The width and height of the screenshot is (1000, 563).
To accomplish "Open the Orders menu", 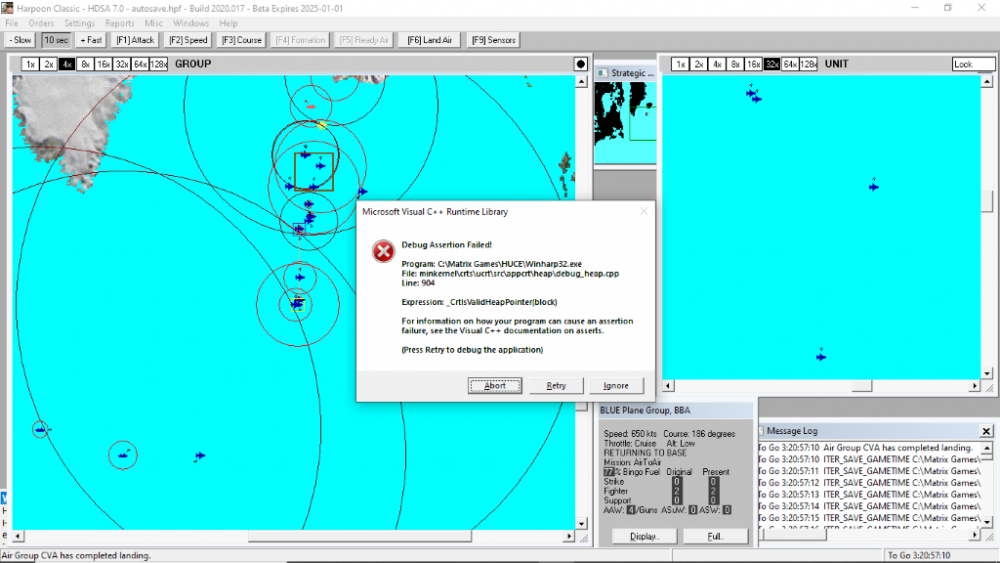I will (x=41, y=23).
